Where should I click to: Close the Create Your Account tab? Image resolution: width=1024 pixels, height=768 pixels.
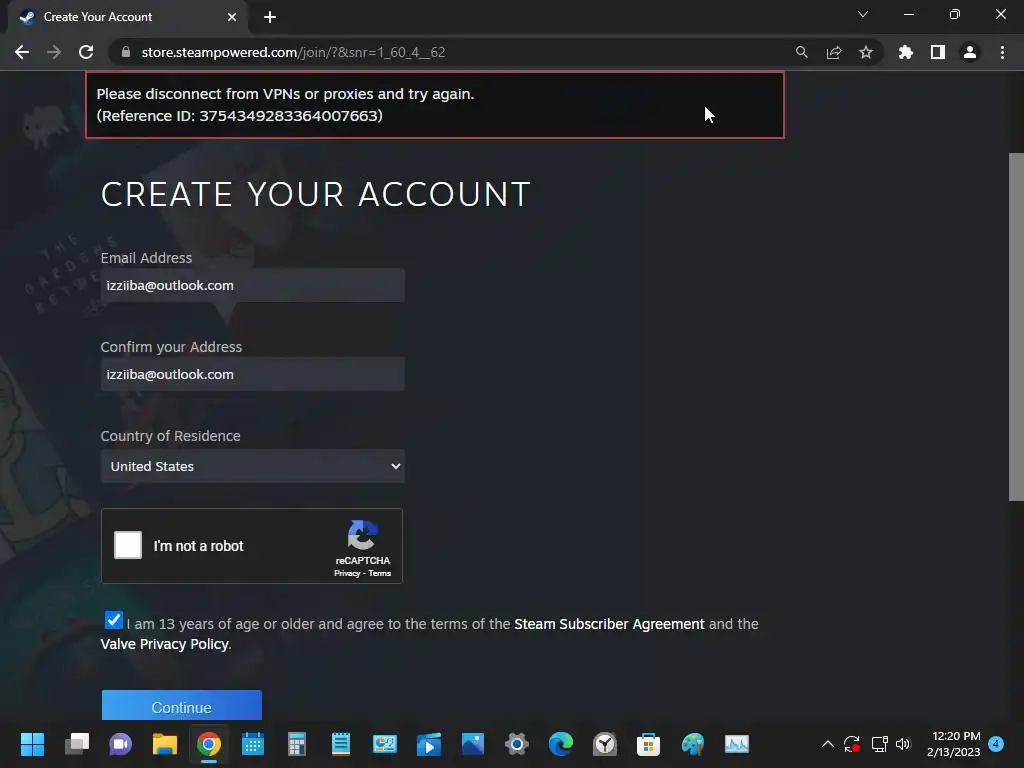click(x=232, y=17)
